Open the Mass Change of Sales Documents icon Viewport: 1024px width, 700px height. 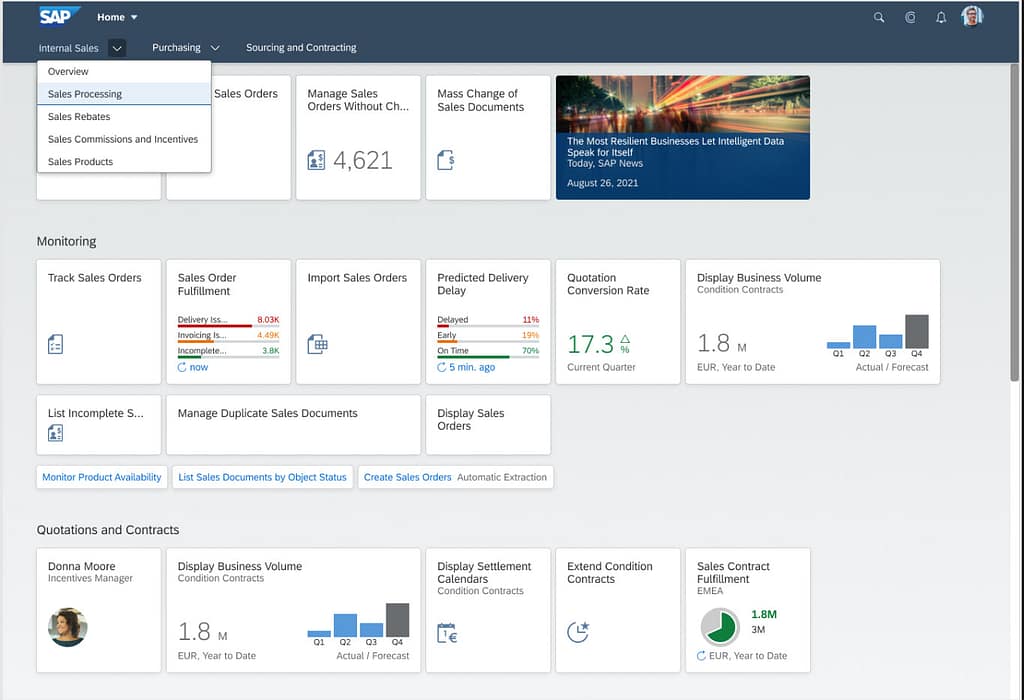coord(447,160)
